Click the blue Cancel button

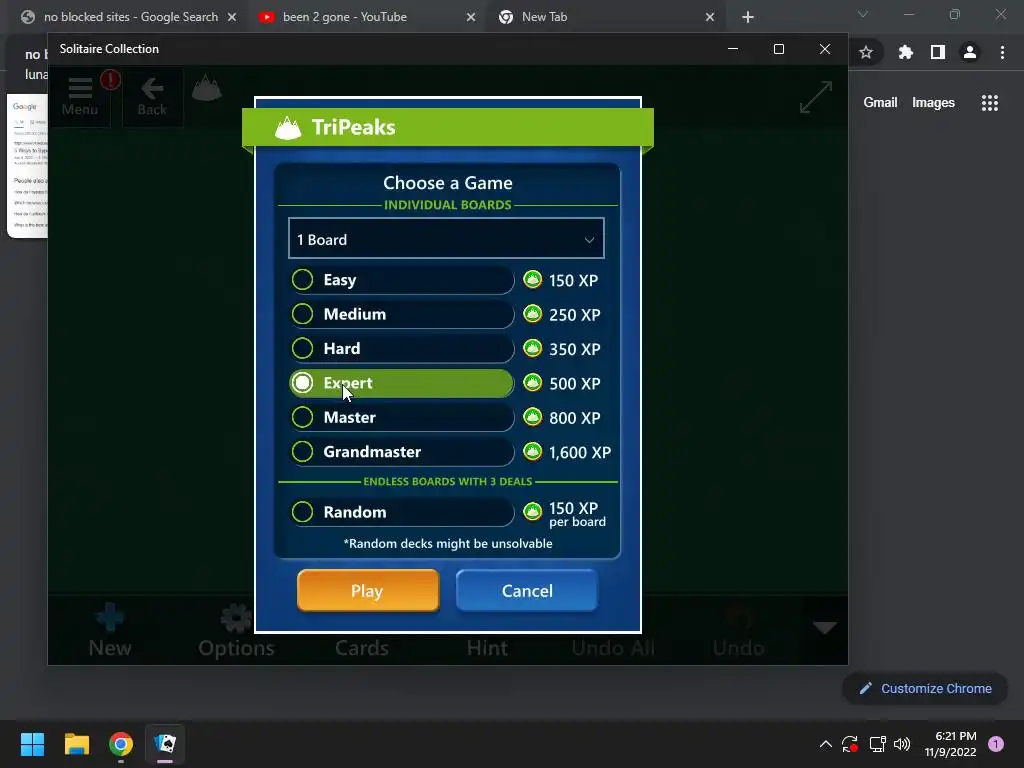[x=526, y=590]
